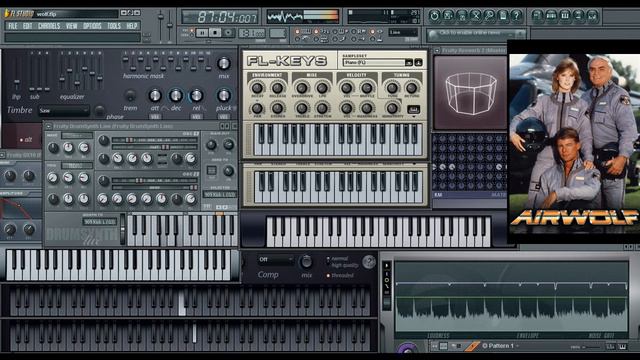Click the FL-Keys DECAY knob
The height and width of the screenshot is (360, 640).
coord(257,88)
